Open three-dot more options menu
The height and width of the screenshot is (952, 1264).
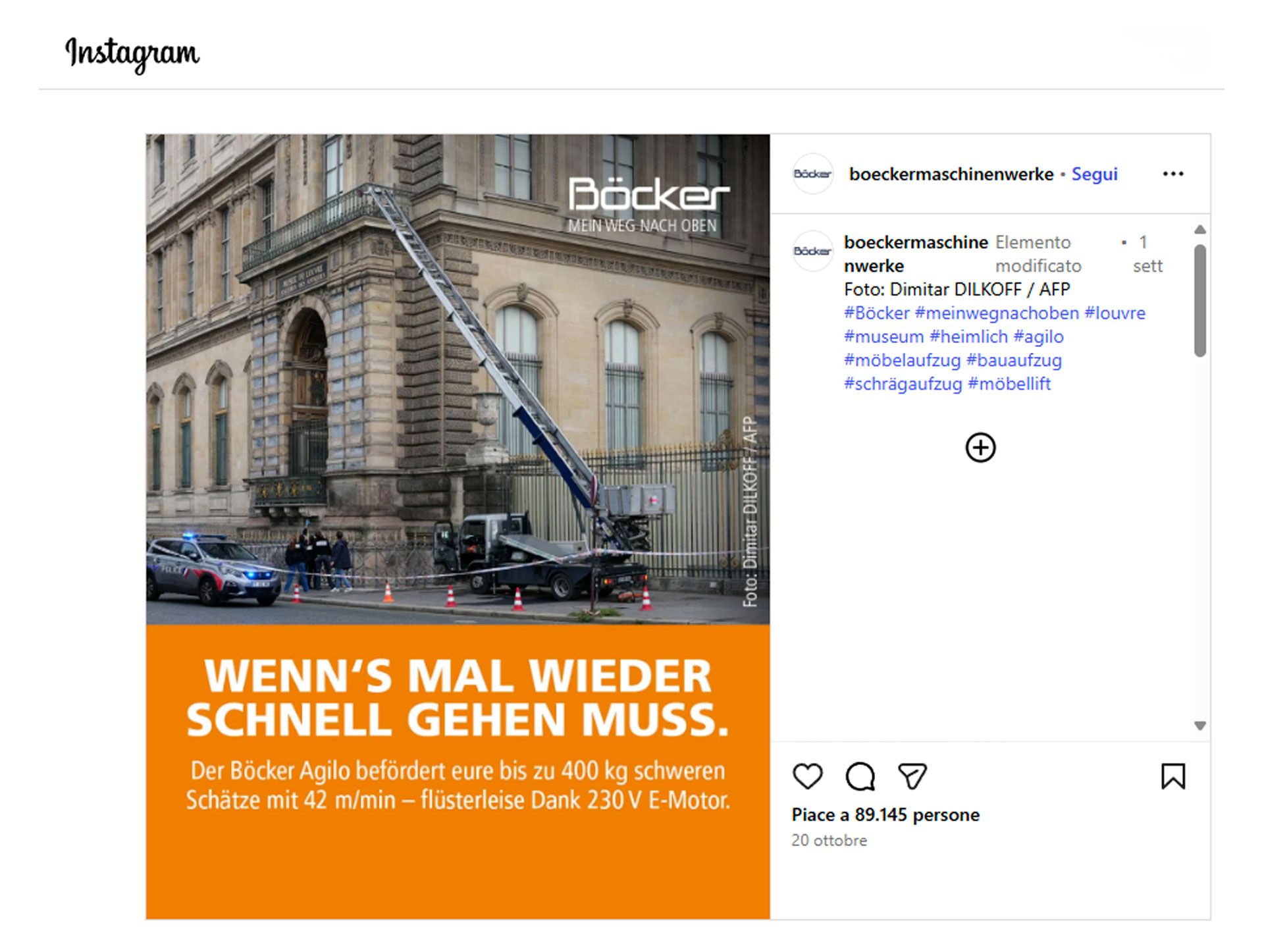pyautogui.click(x=1173, y=174)
